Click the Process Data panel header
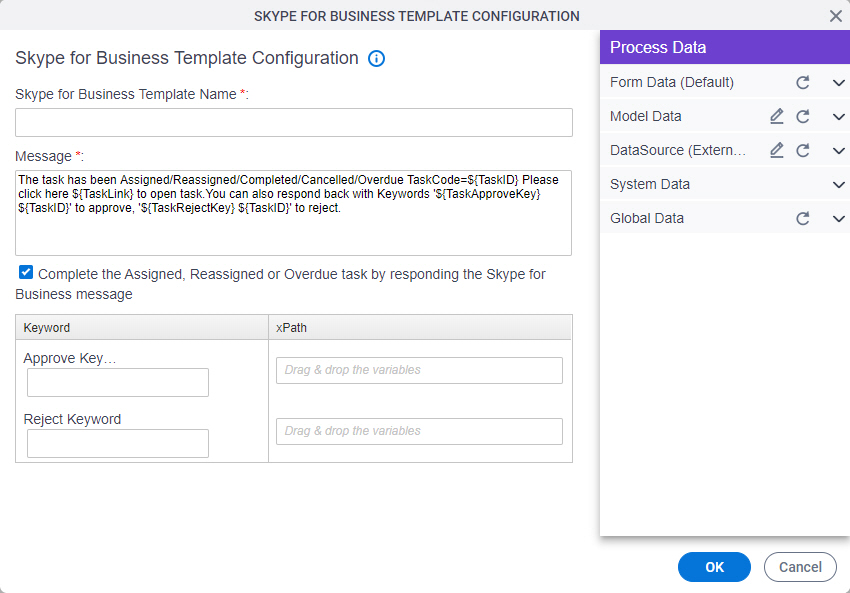This screenshot has height=593, width=850. click(x=725, y=47)
